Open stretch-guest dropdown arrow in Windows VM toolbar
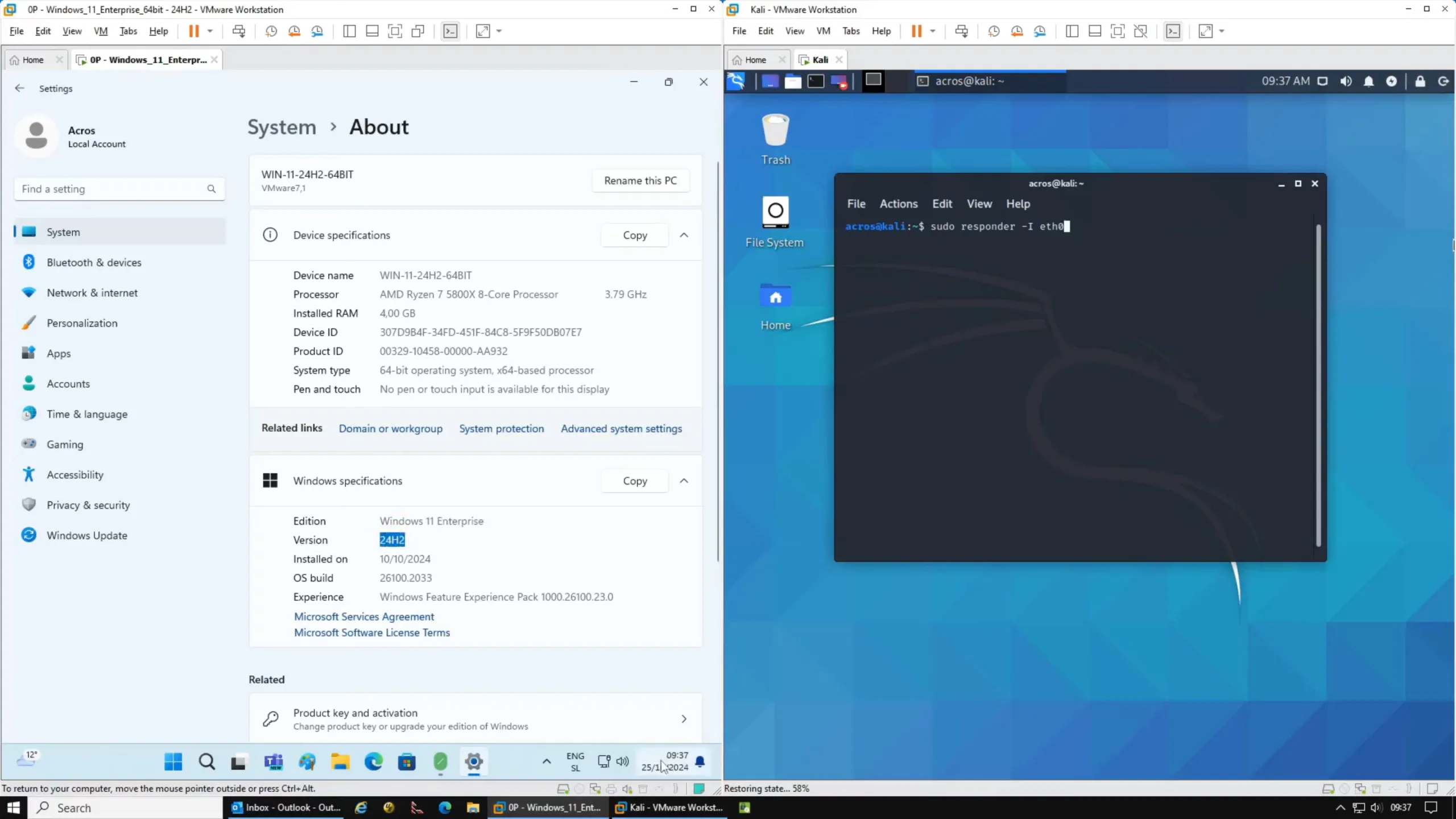This screenshot has width=1456, height=819. pyautogui.click(x=499, y=31)
